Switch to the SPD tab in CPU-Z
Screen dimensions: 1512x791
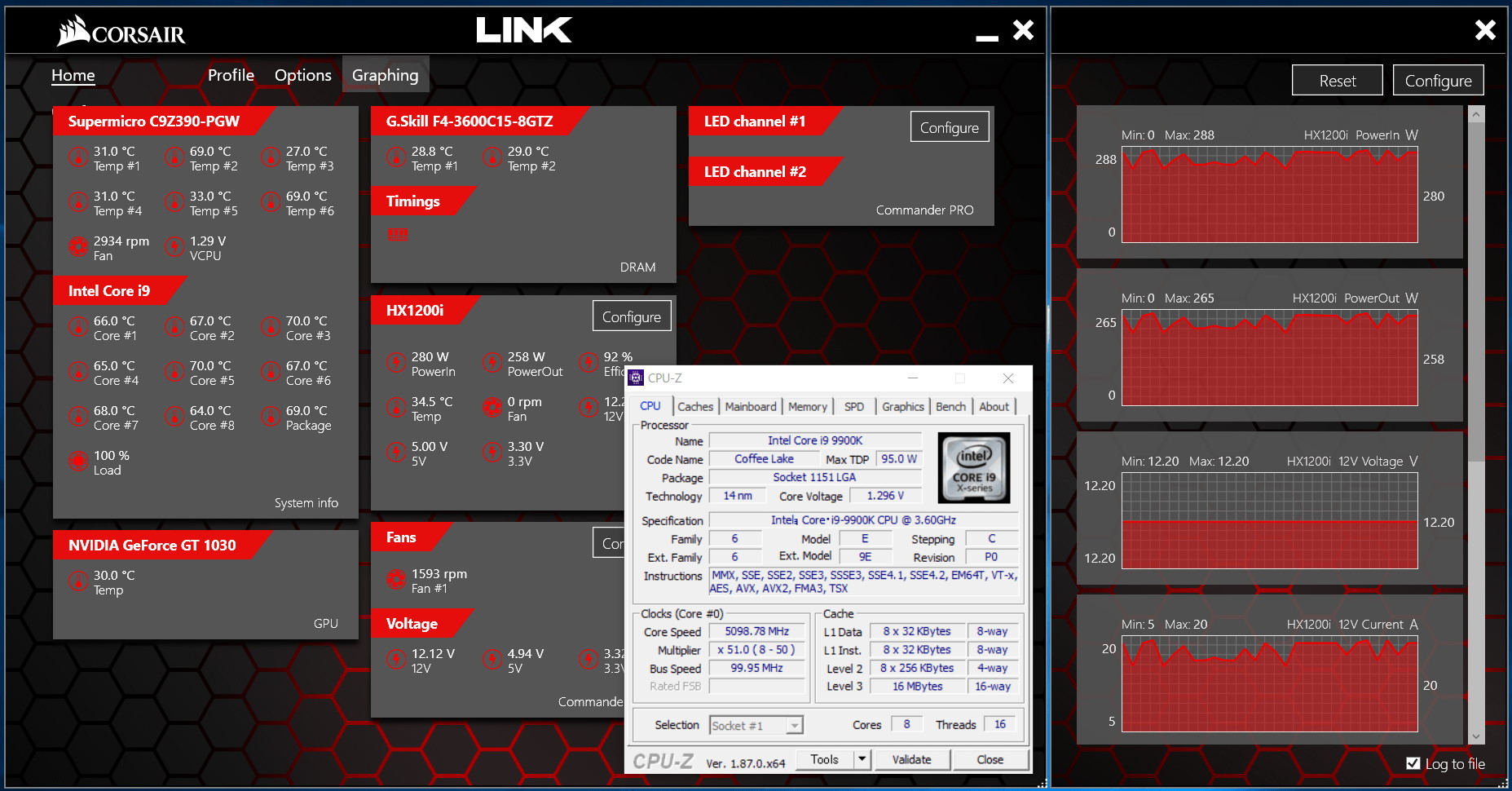(854, 406)
